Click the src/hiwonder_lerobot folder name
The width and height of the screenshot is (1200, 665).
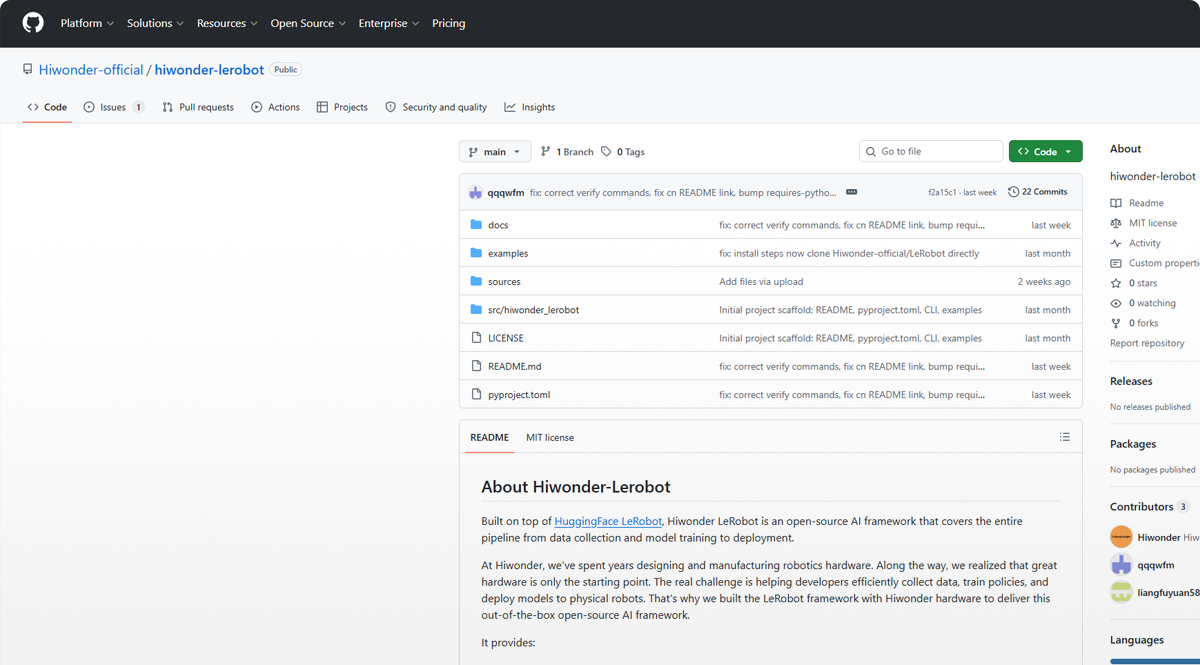(534, 310)
